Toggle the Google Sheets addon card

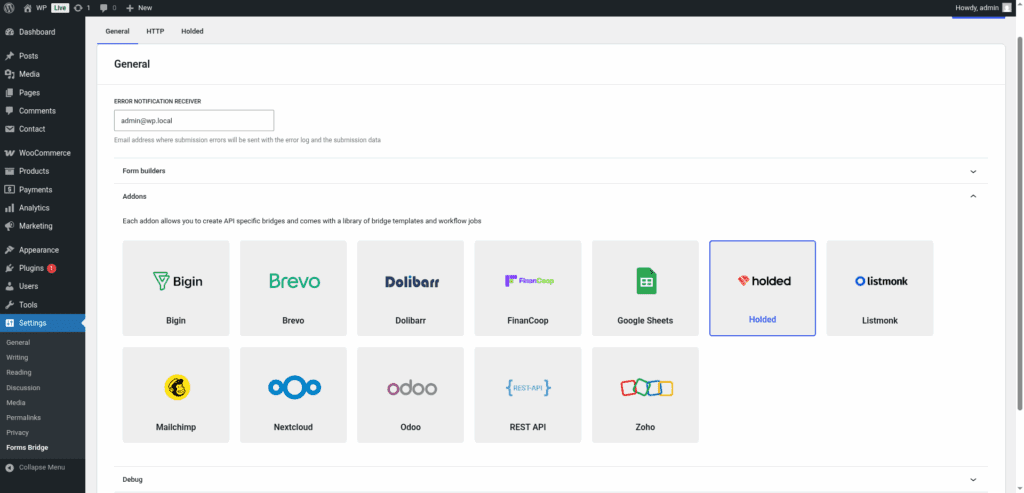pyautogui.click(x=645, y=288)
